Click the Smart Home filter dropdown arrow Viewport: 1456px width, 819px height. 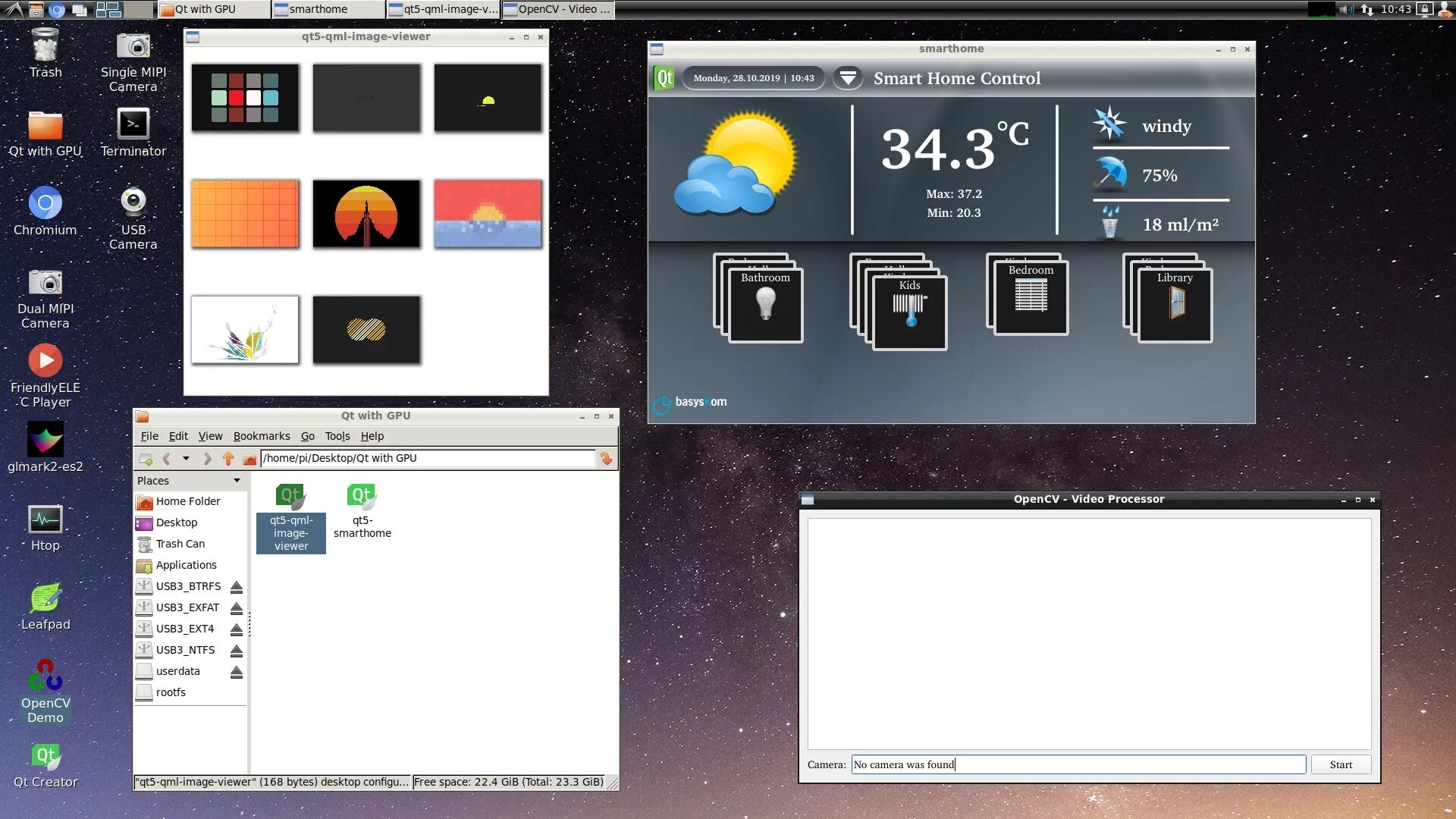847,78
